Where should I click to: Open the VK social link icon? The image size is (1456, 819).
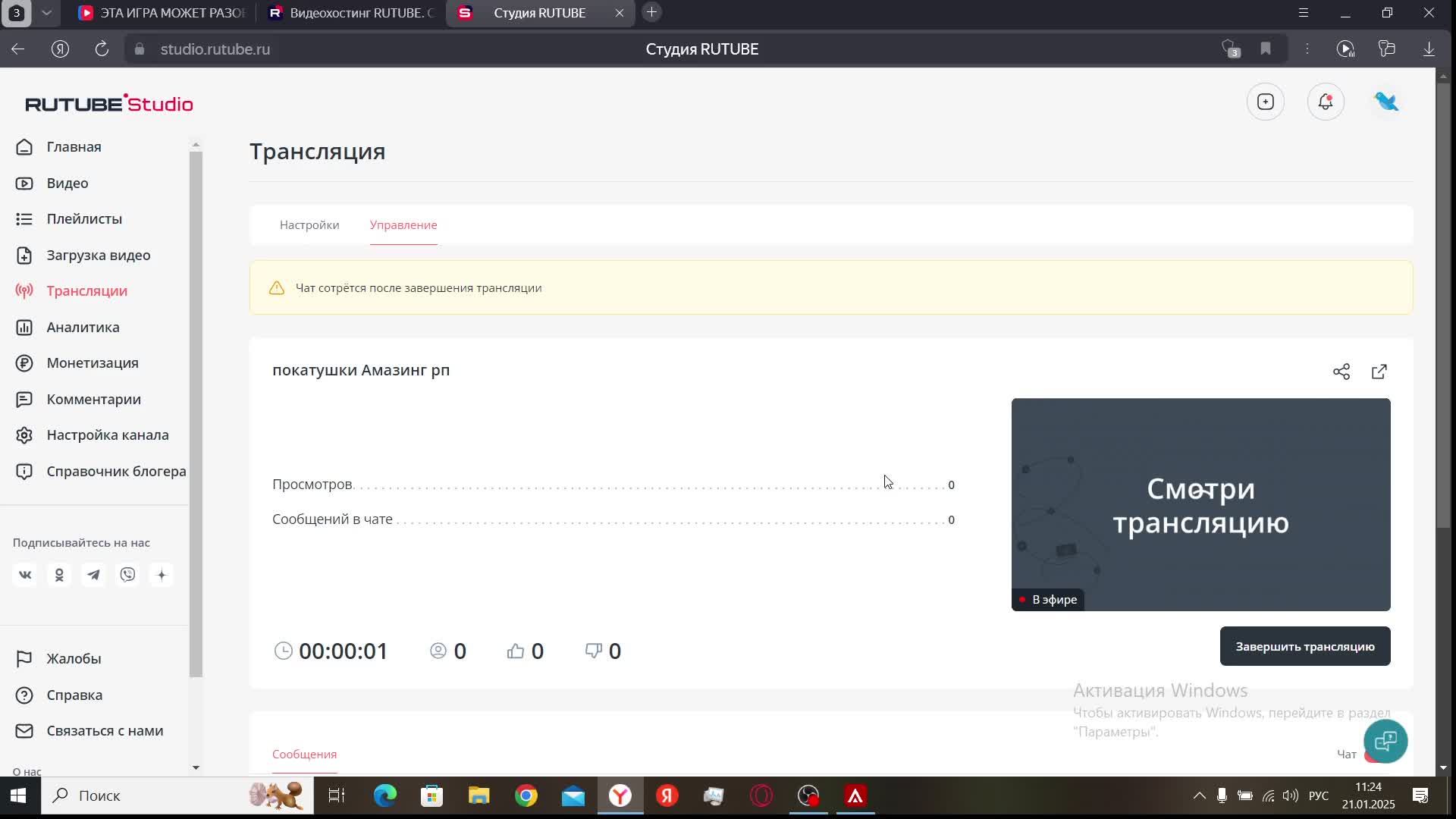pos(25,575)
